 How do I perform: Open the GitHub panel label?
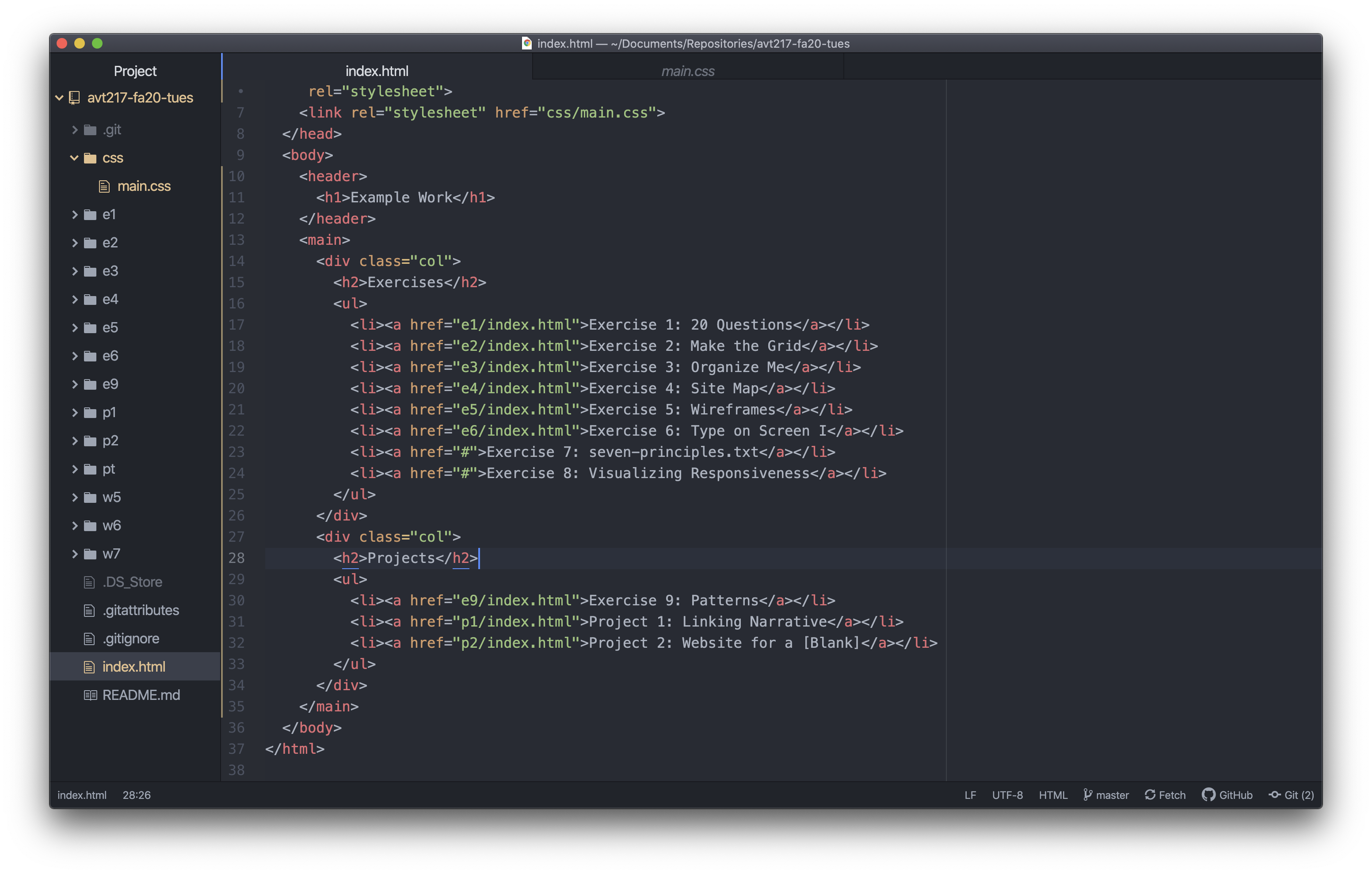pyautogui.click(x=1235, y=795)
